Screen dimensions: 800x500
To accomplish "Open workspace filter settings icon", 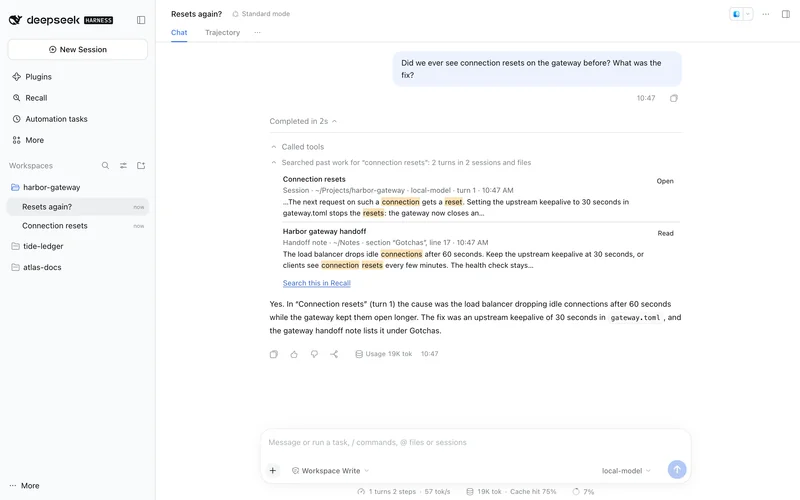I will tap(123, 165).
